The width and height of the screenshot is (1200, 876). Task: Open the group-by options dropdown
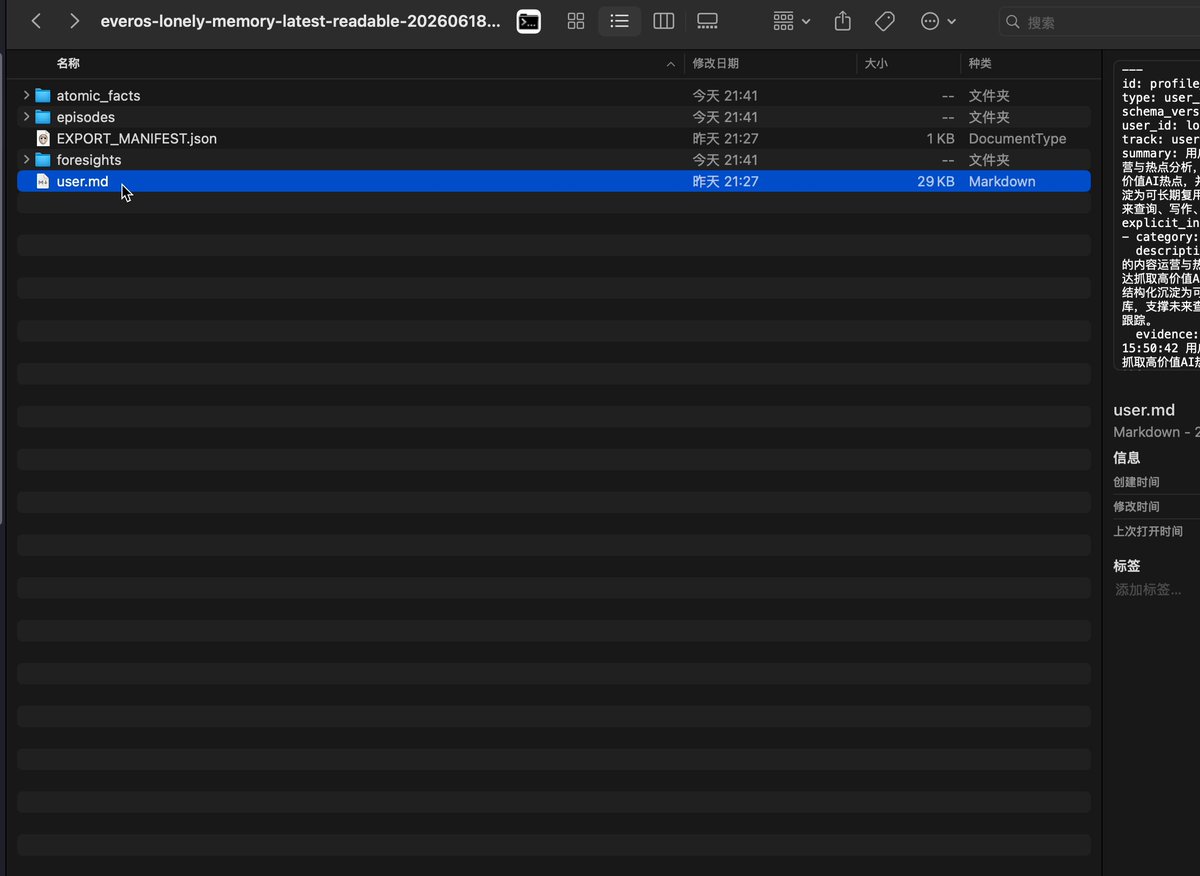[x=791, y=21]
